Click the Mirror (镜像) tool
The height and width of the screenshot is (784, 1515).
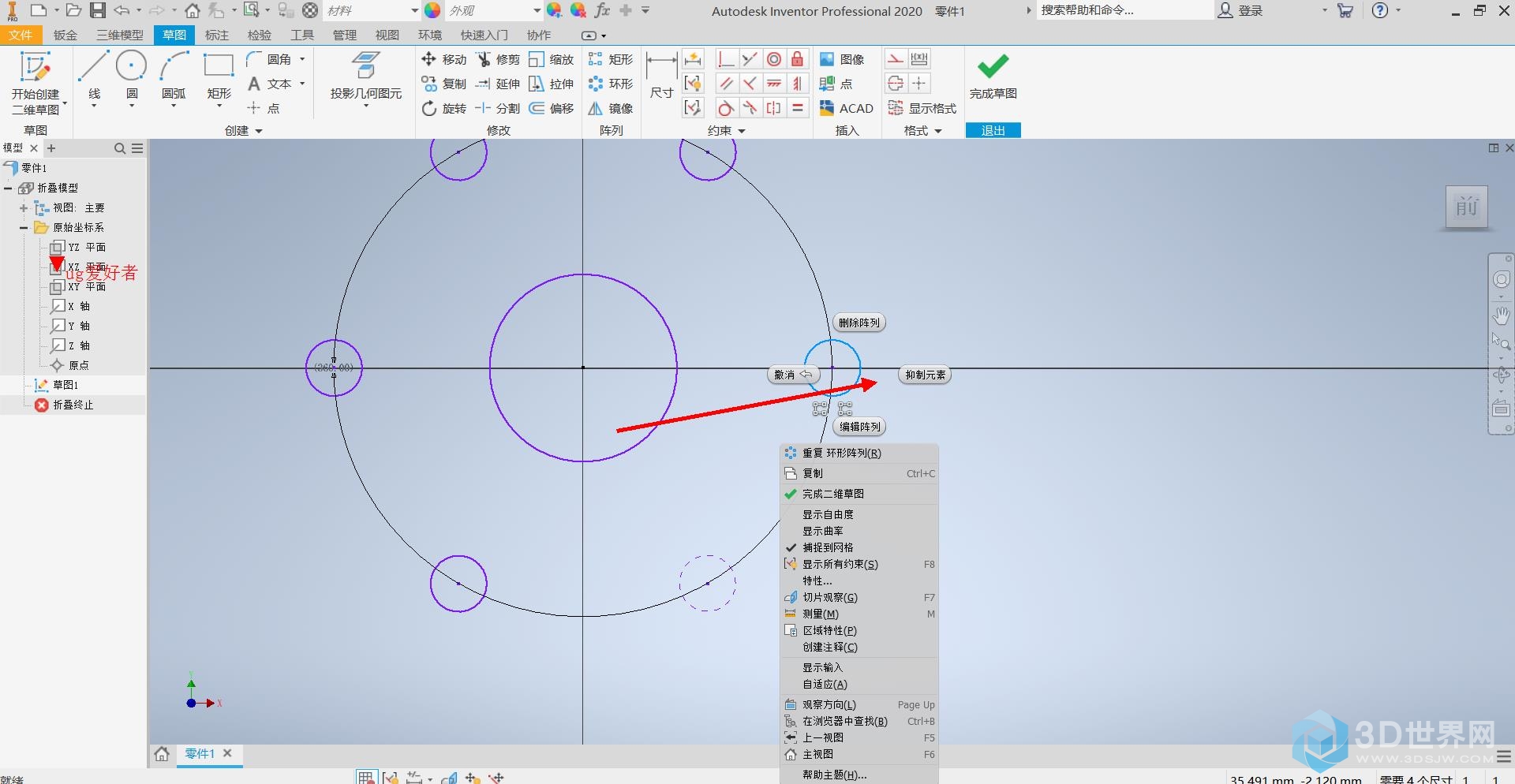tap(611, 108)
